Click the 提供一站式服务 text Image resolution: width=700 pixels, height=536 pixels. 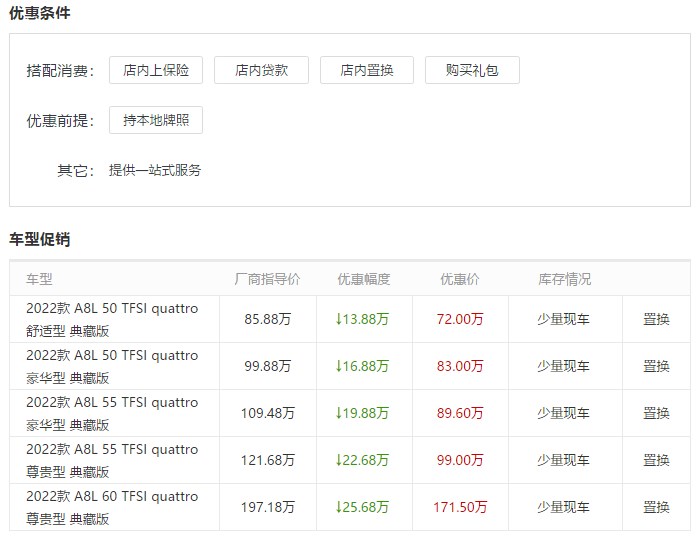coord(155,170)
